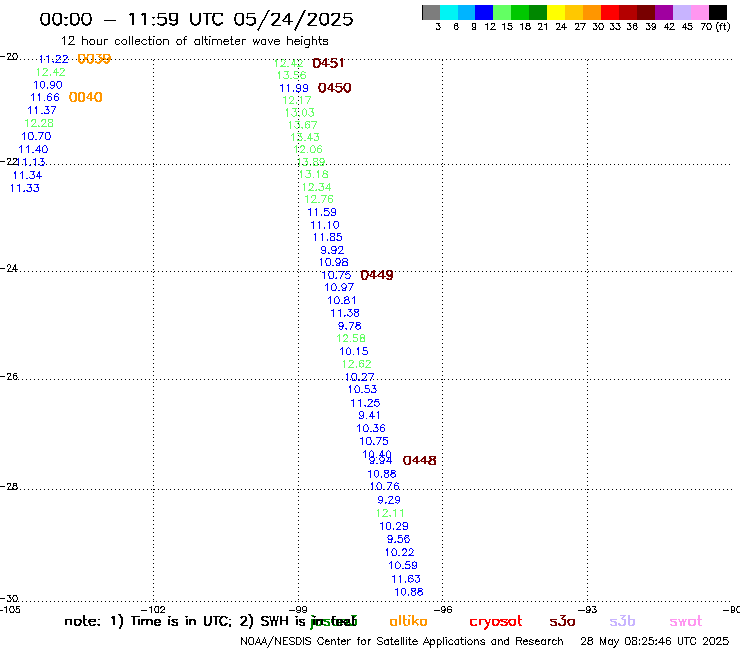Click the pink swot legend label
740x650 pixels.
coord(686,621)
